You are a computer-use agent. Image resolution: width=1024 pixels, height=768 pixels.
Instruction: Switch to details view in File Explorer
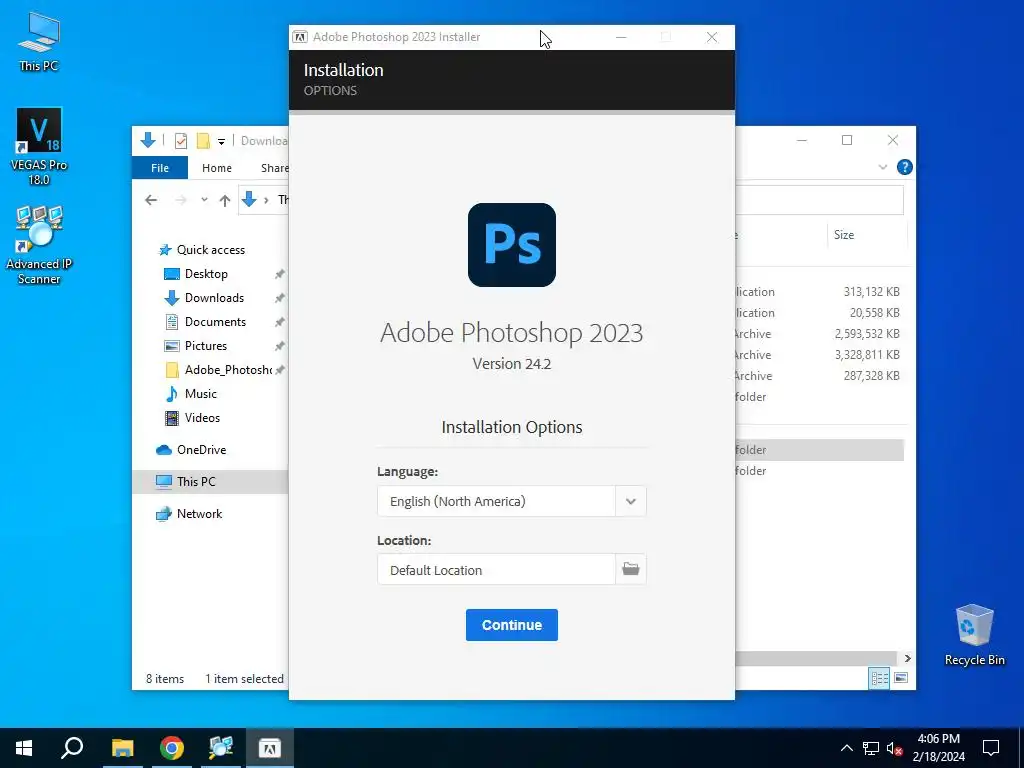(879, 678)
